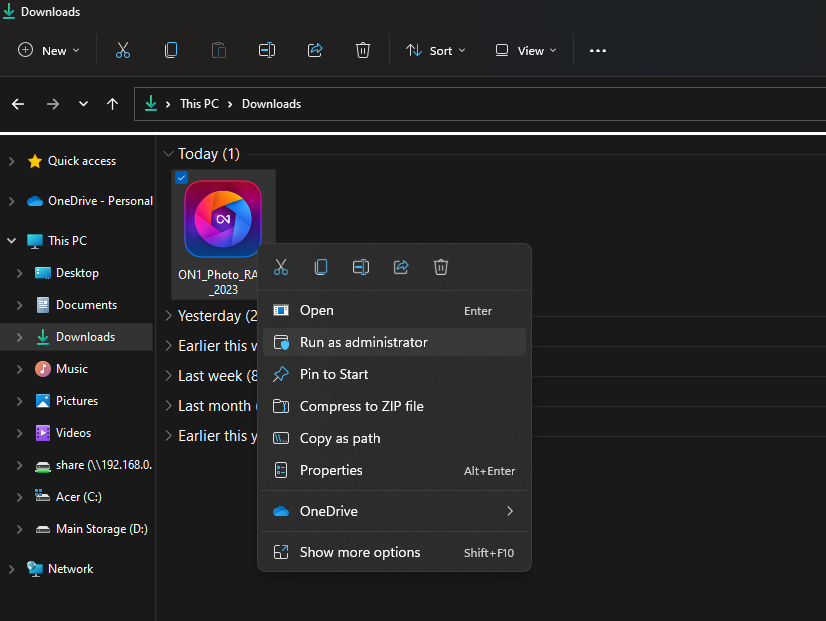Go back with the left arrow
The width and height of the screenshot is (826, 621).
coord(18,104)
